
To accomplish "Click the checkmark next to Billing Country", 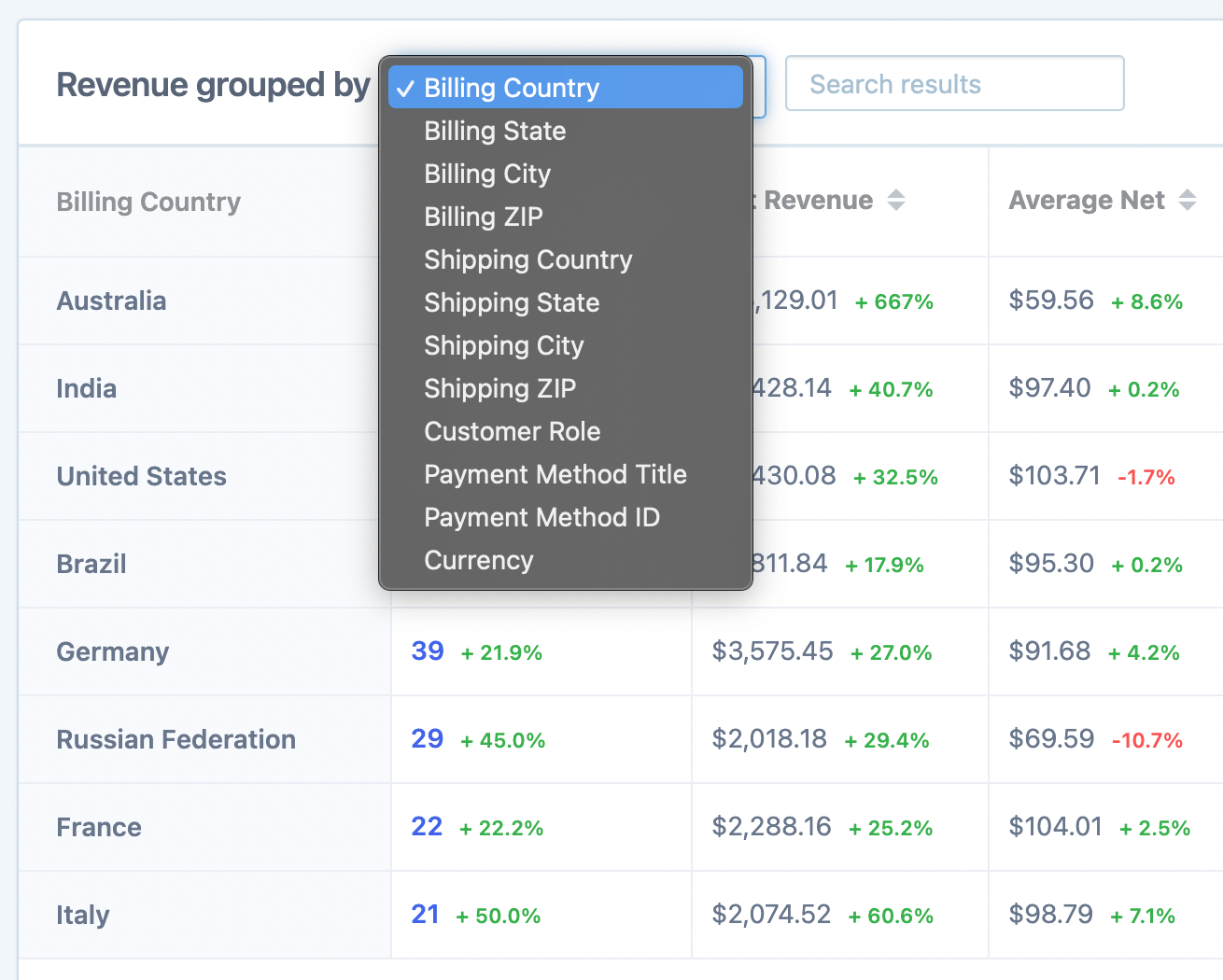I will 405,87.
